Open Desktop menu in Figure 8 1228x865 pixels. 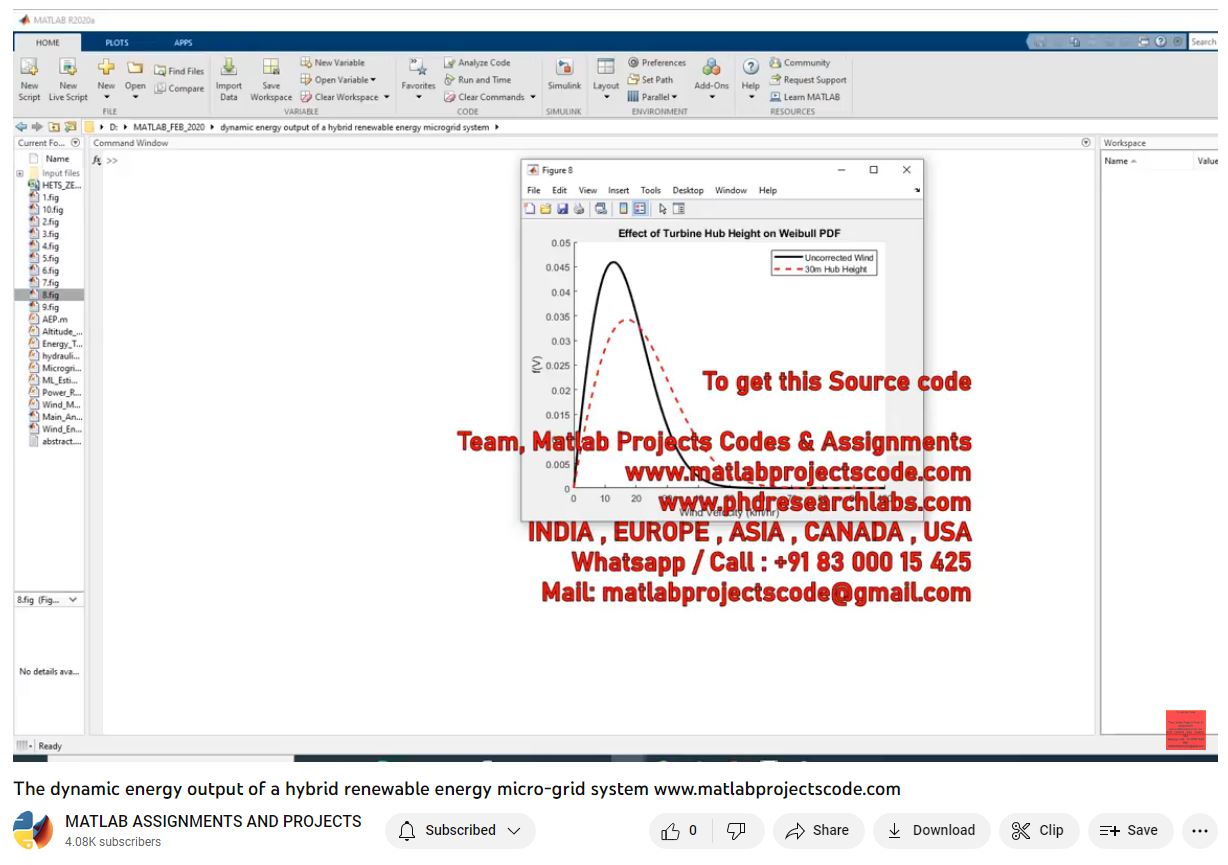[x=688, y=190]
